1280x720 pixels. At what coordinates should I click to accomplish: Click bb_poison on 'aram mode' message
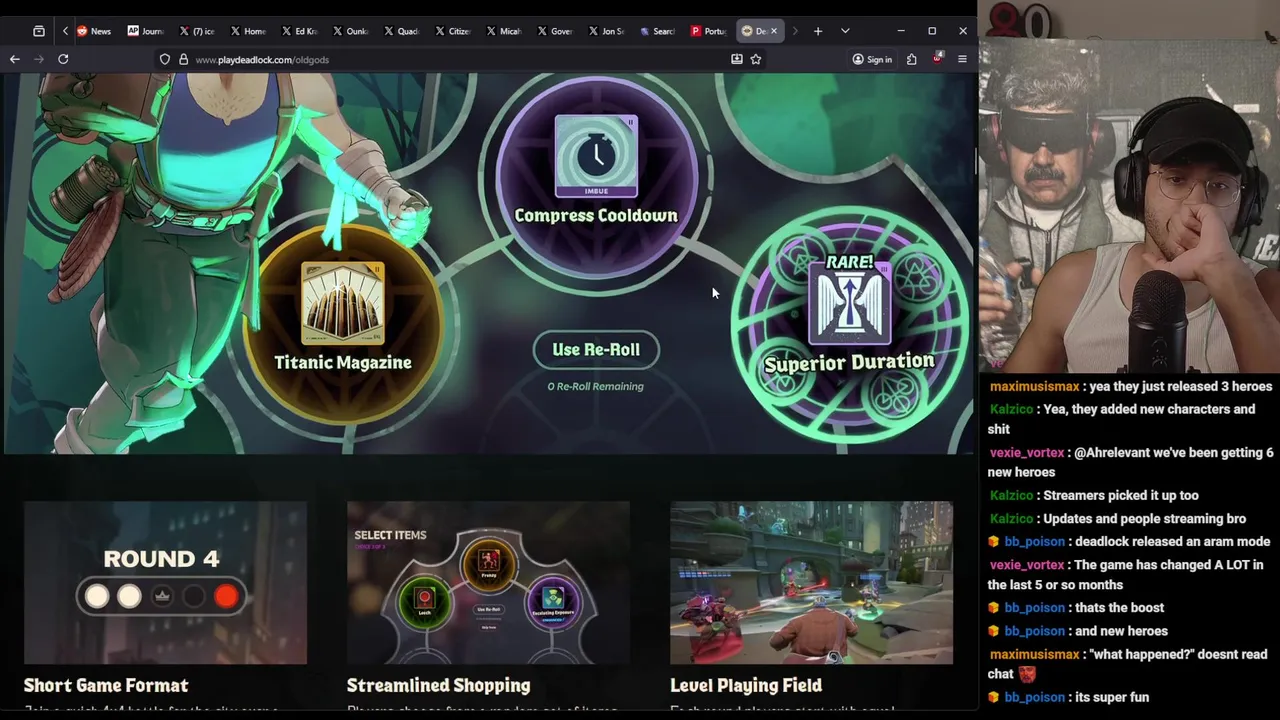click(1034, 541)
